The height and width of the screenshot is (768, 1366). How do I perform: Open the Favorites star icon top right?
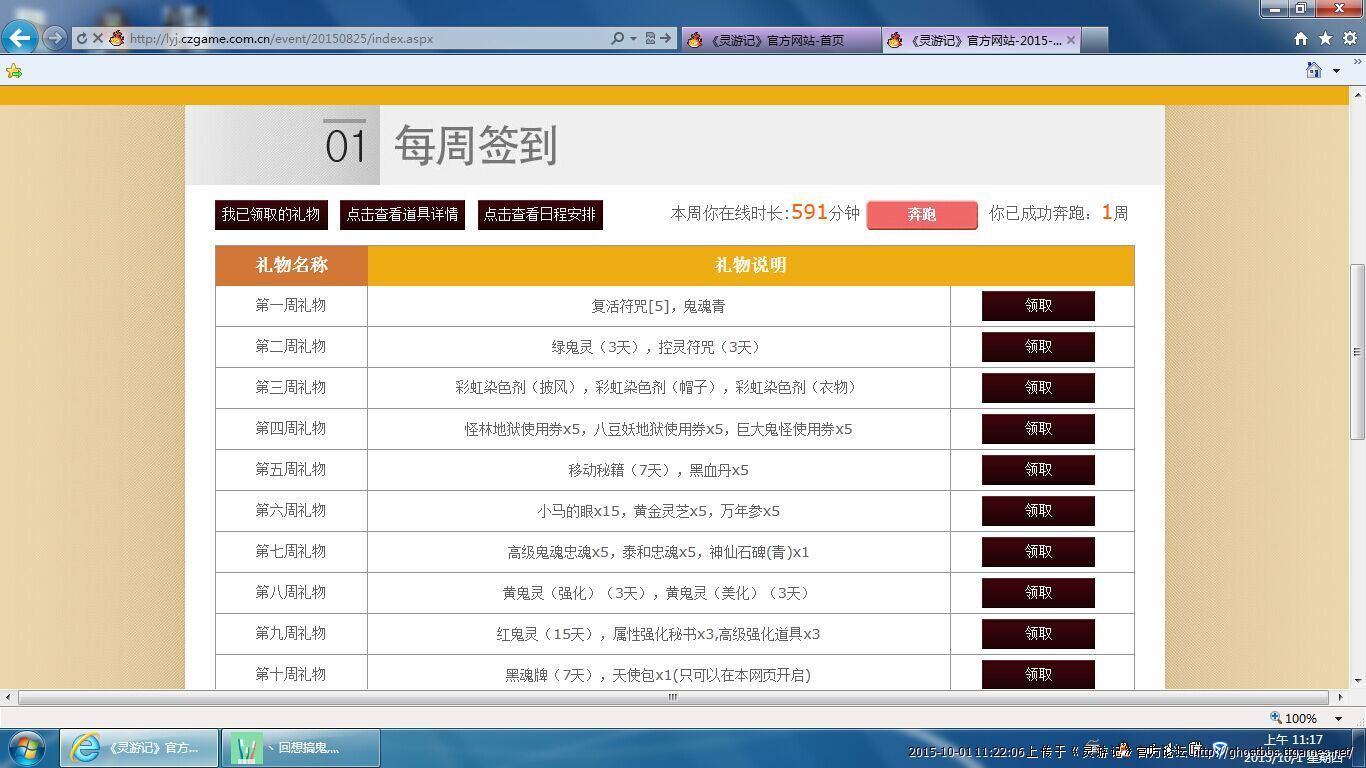coord(1325,39)
